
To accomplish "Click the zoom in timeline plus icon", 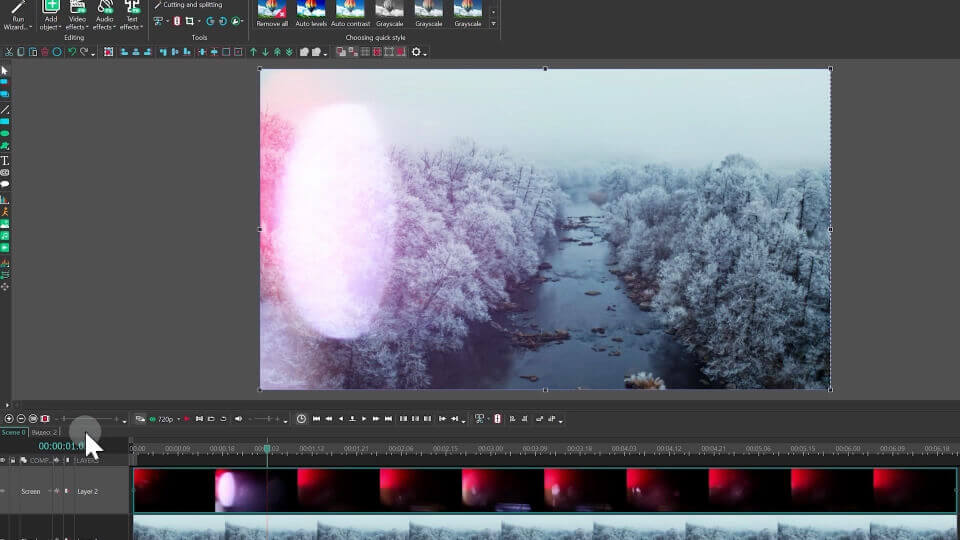I will coord(9,419).
